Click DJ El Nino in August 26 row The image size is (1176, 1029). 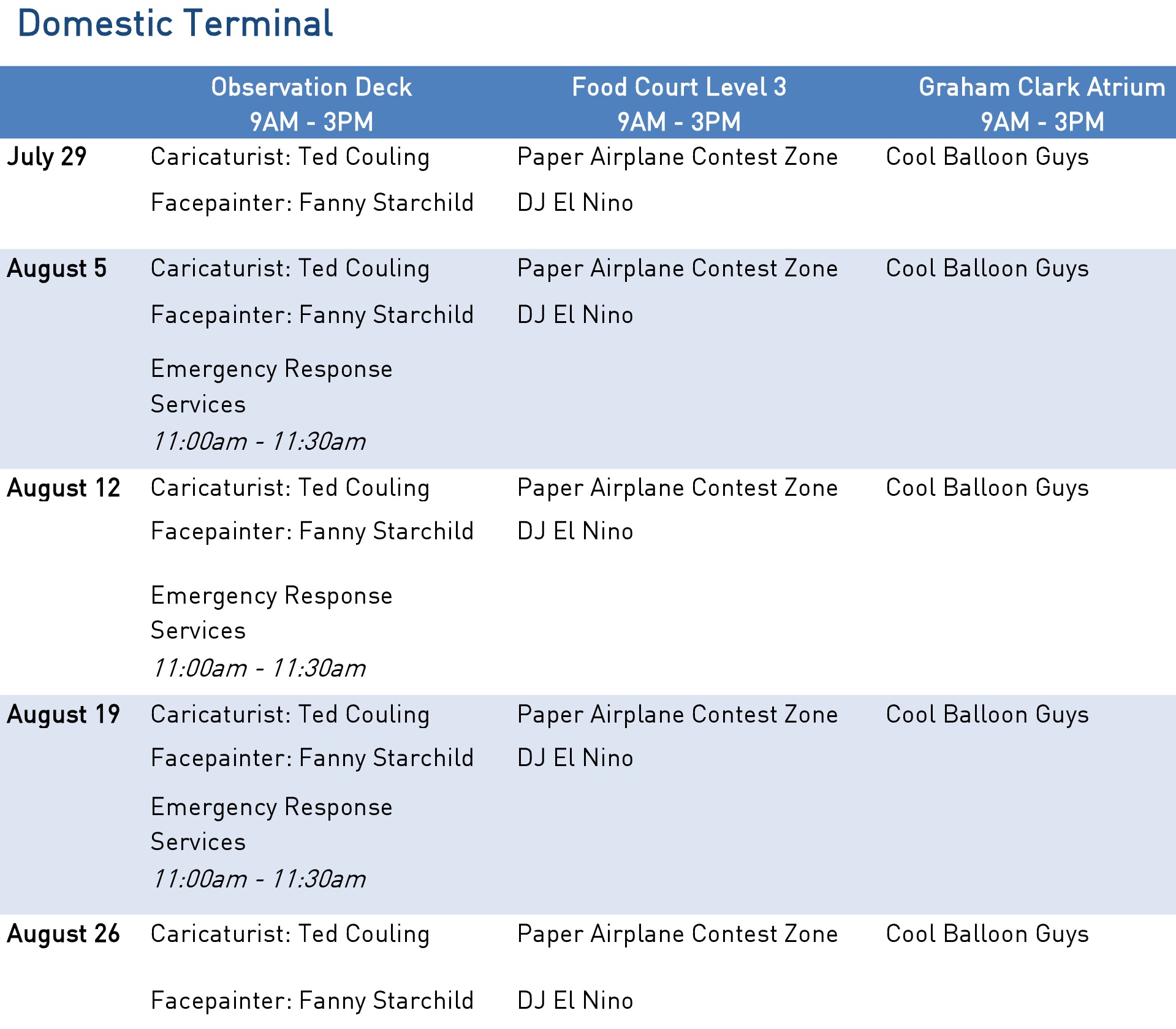point(575,1001)
